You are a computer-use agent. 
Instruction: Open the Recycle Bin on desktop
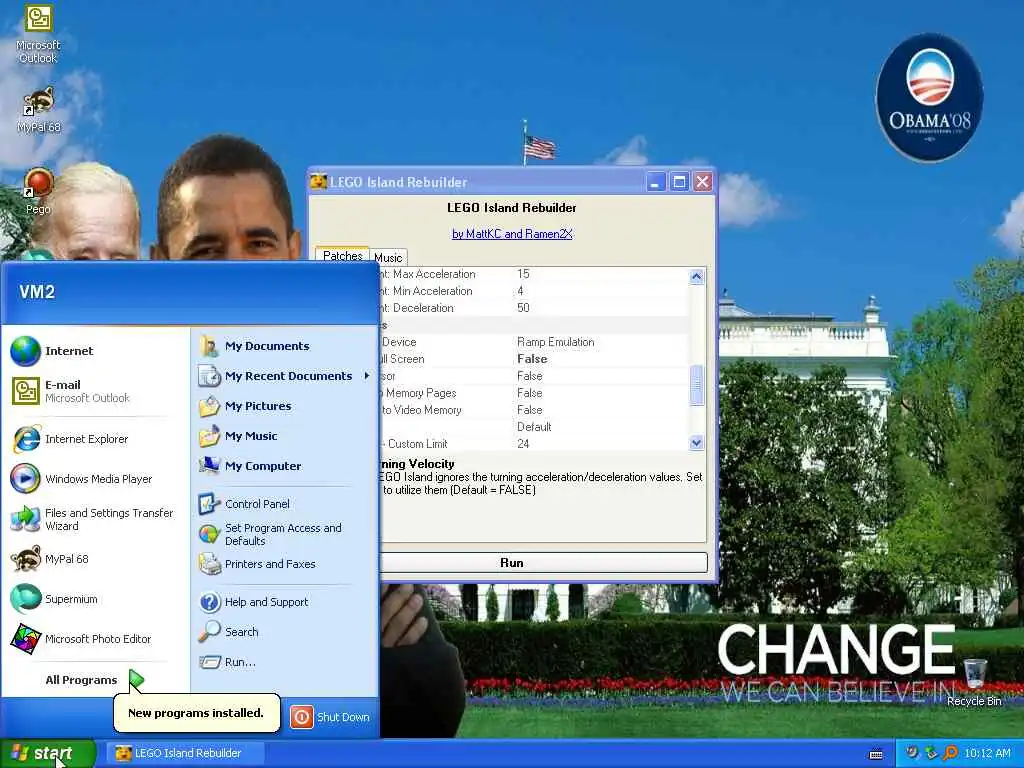[x=974, y=682]
